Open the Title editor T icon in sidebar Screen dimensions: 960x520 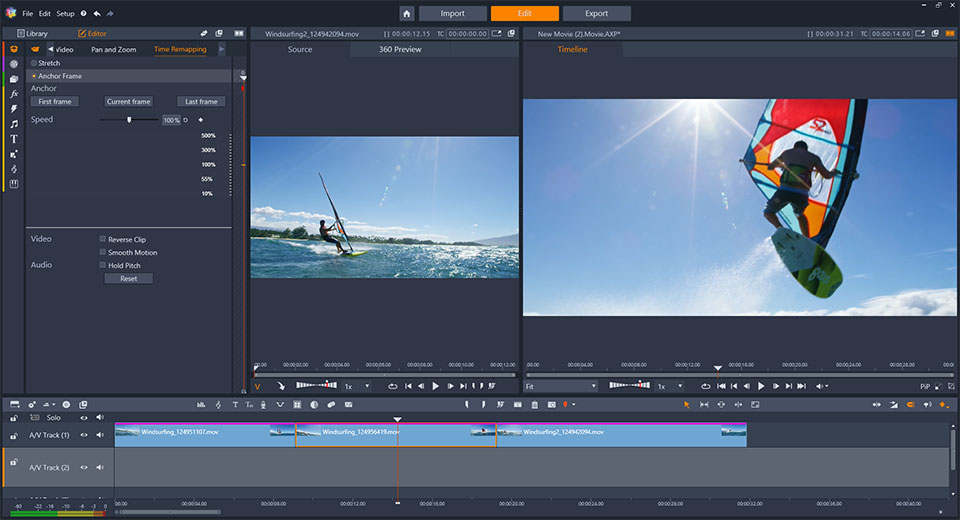pyautogui.click(x=13, y=139)
